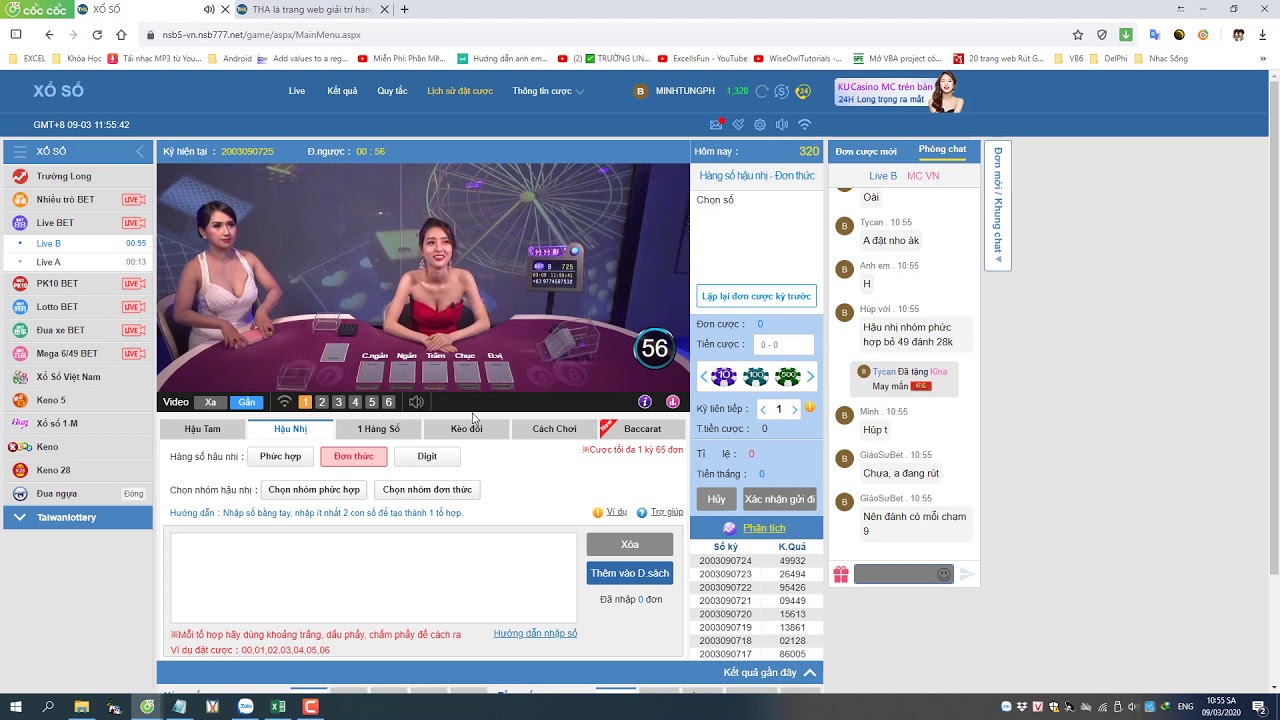Viewport: 1280px width, 720px height.
Task: Switch video view to Xa
Action: click(x=210, y=402)
